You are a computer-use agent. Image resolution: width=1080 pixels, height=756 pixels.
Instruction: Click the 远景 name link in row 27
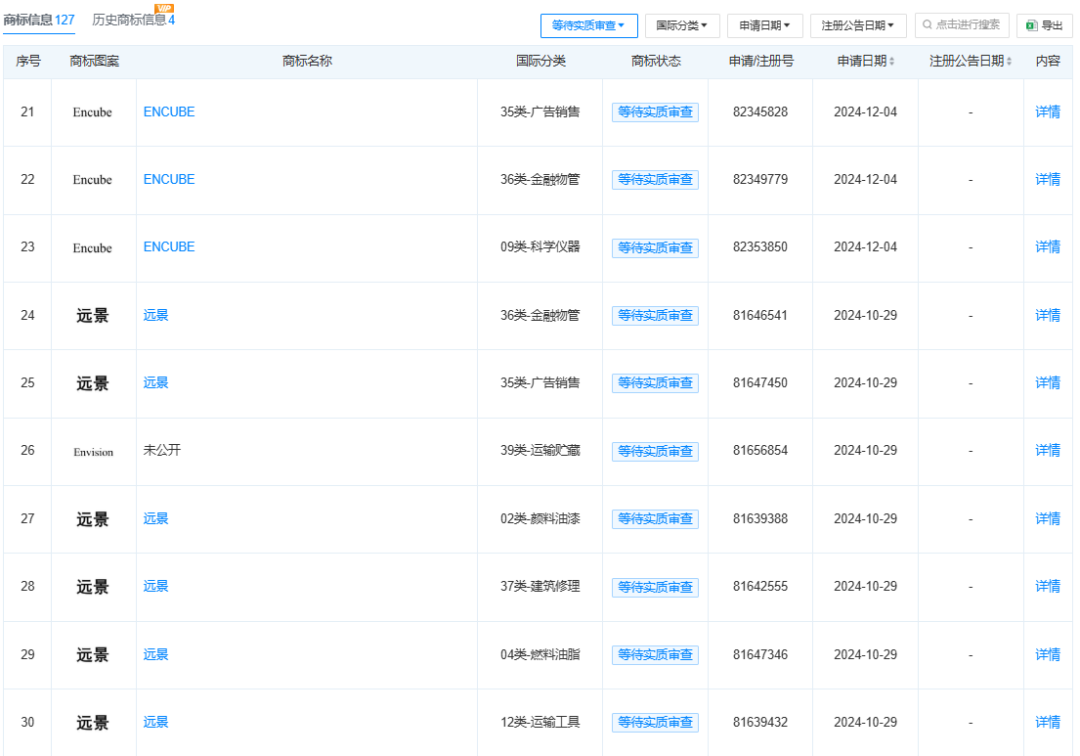tap(156, 518)
